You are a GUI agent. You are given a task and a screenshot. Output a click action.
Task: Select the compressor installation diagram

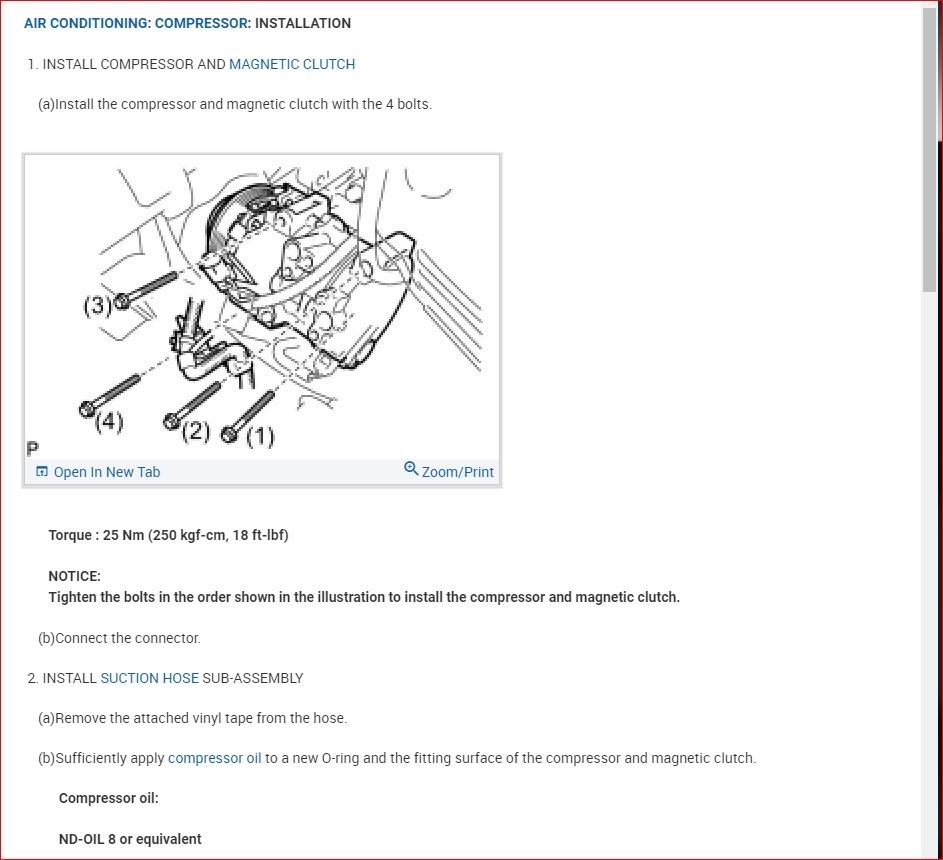click(262, 307)
